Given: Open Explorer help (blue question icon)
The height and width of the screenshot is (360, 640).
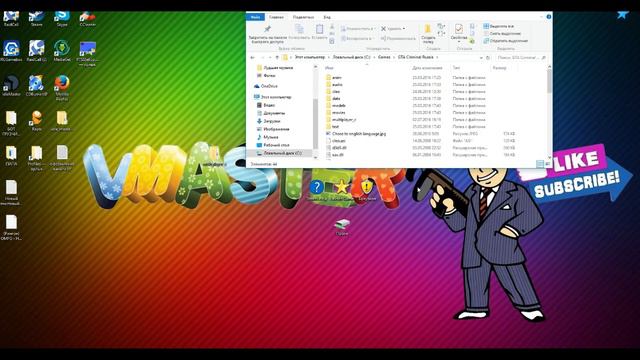Looking at the screenshot, I should coord(549,17).
